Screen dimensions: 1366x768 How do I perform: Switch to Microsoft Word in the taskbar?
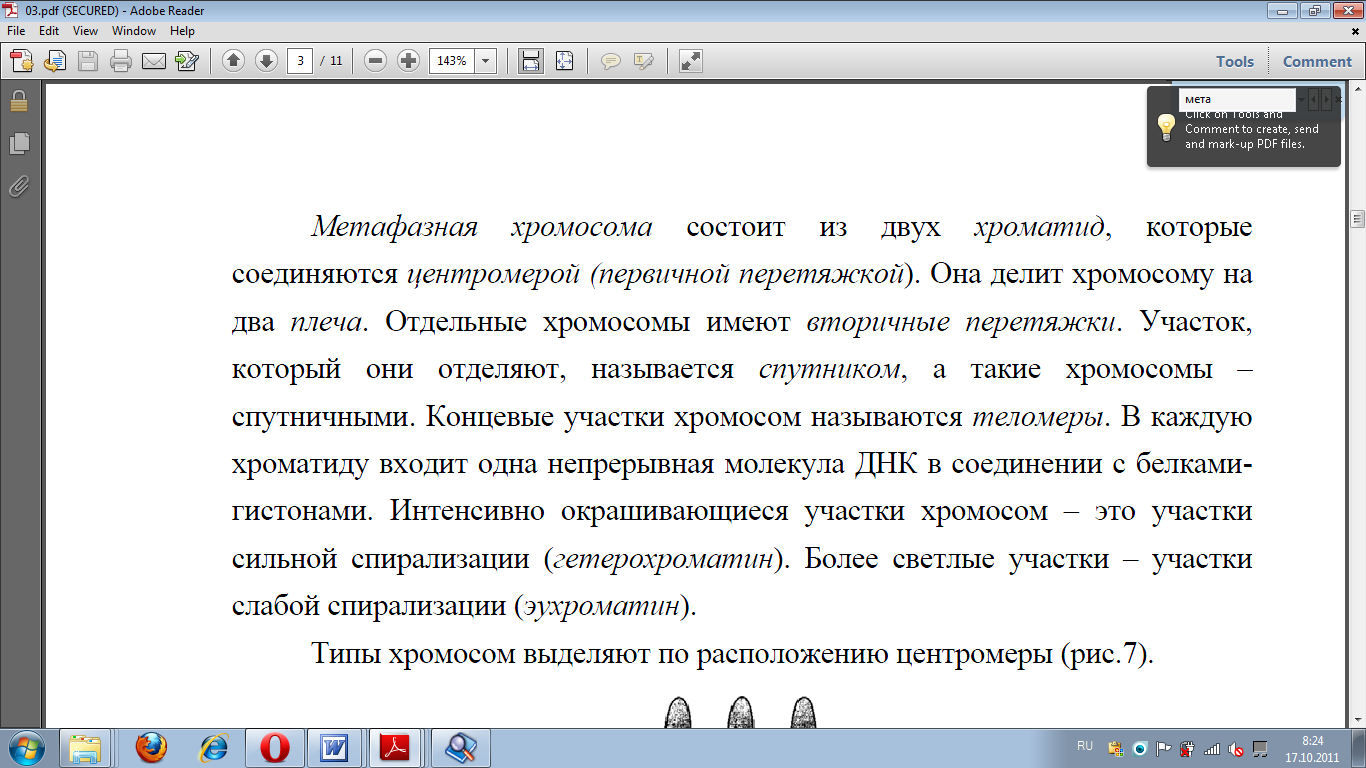pyautogui.click(x=333, y=747)
